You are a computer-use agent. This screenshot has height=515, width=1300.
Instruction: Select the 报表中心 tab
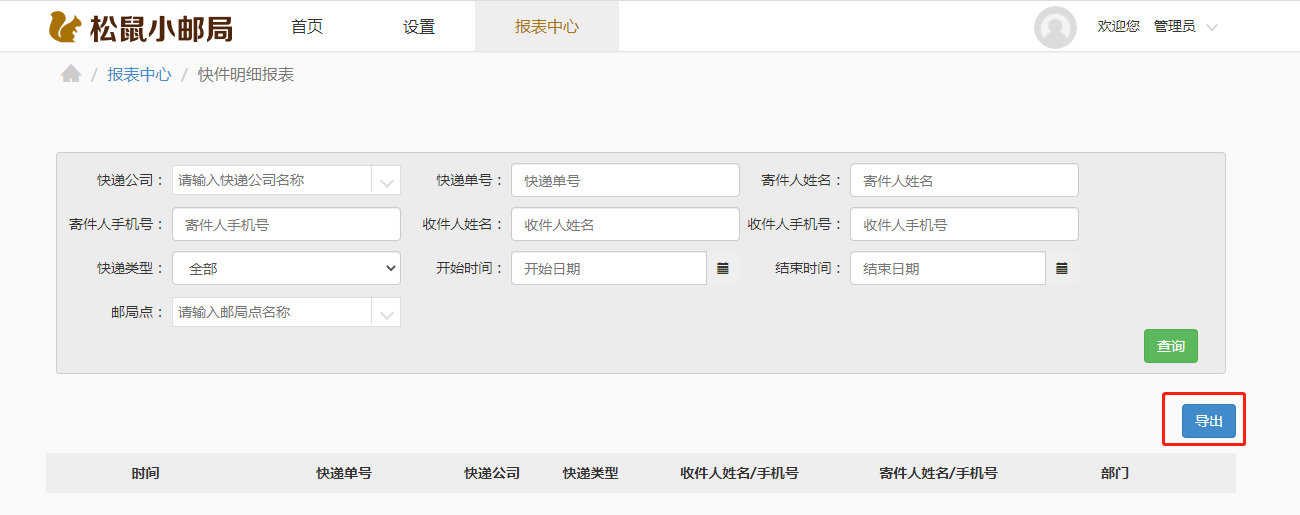point(547,27)
